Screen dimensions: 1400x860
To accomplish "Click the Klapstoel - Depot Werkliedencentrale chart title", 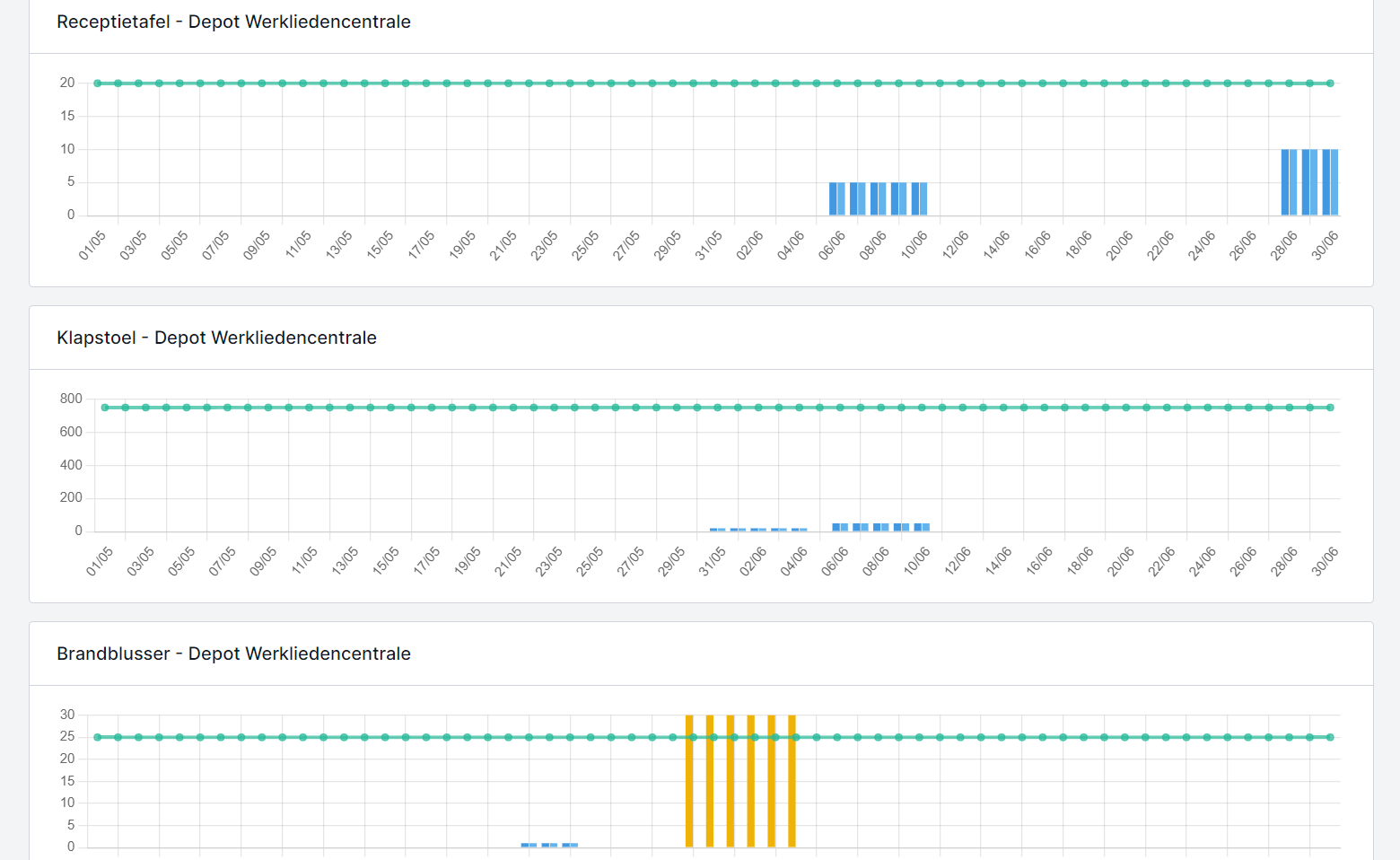I will click(216, 338).
